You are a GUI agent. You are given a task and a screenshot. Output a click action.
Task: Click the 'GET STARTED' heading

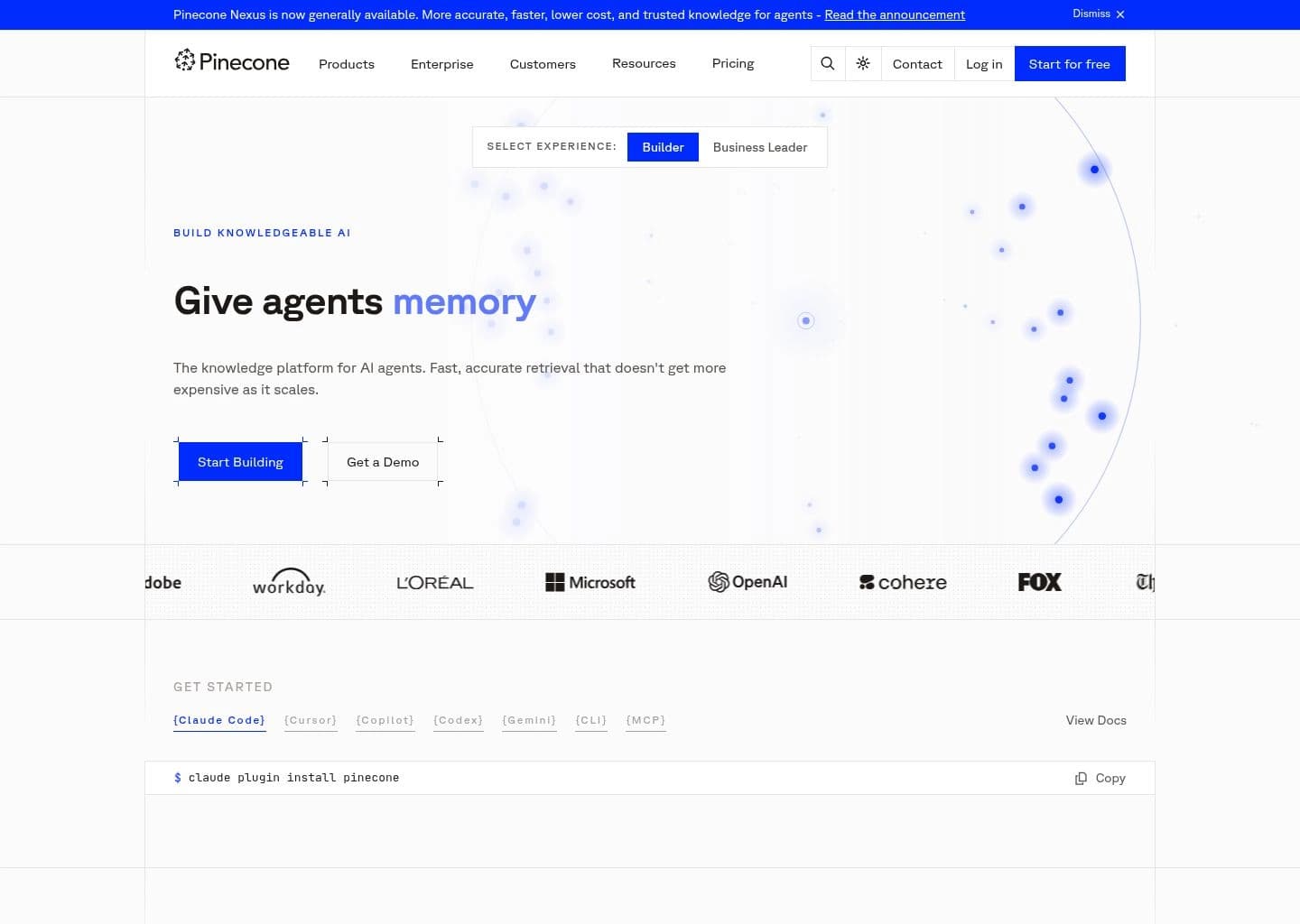(223, 687)
